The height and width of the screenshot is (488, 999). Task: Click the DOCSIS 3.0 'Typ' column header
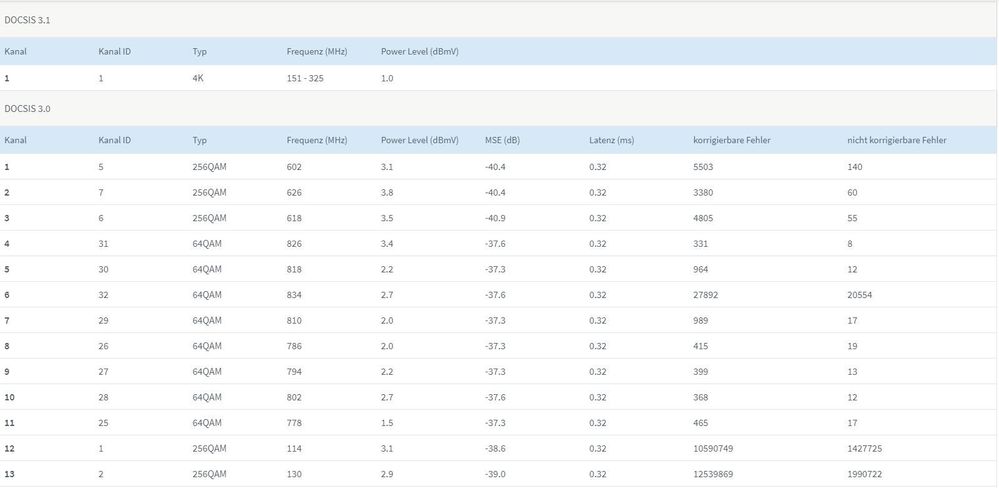[199, 140]
